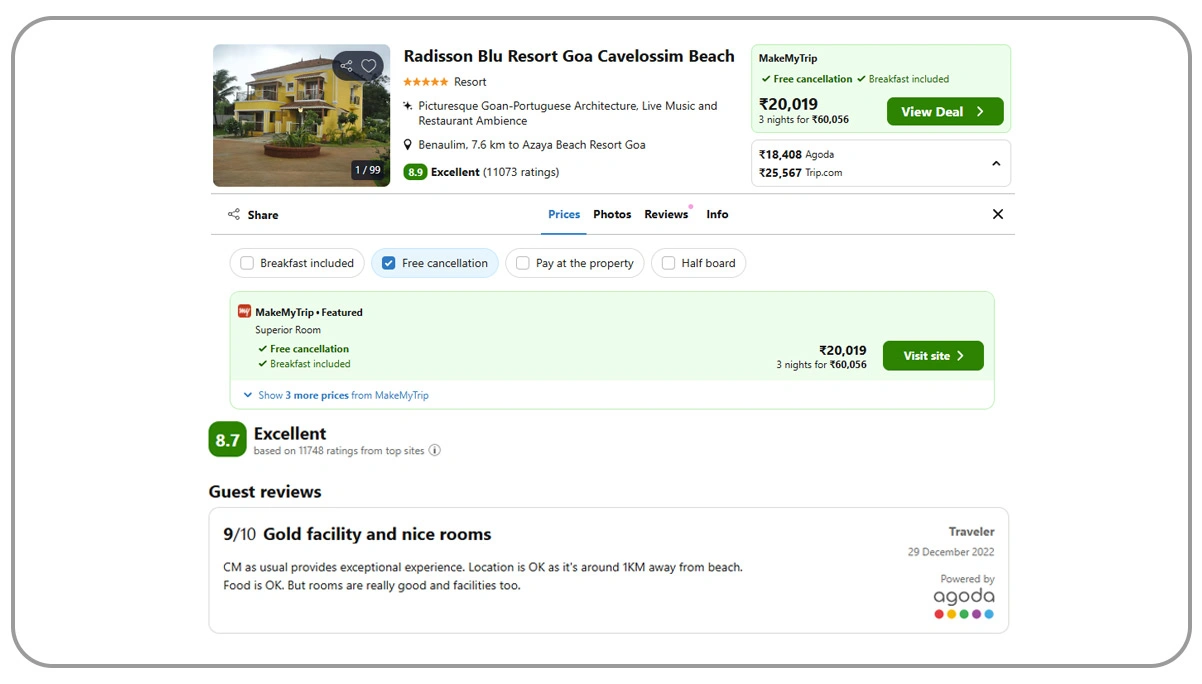
Task: Click the Visit site button
Action: pos(932,355)
